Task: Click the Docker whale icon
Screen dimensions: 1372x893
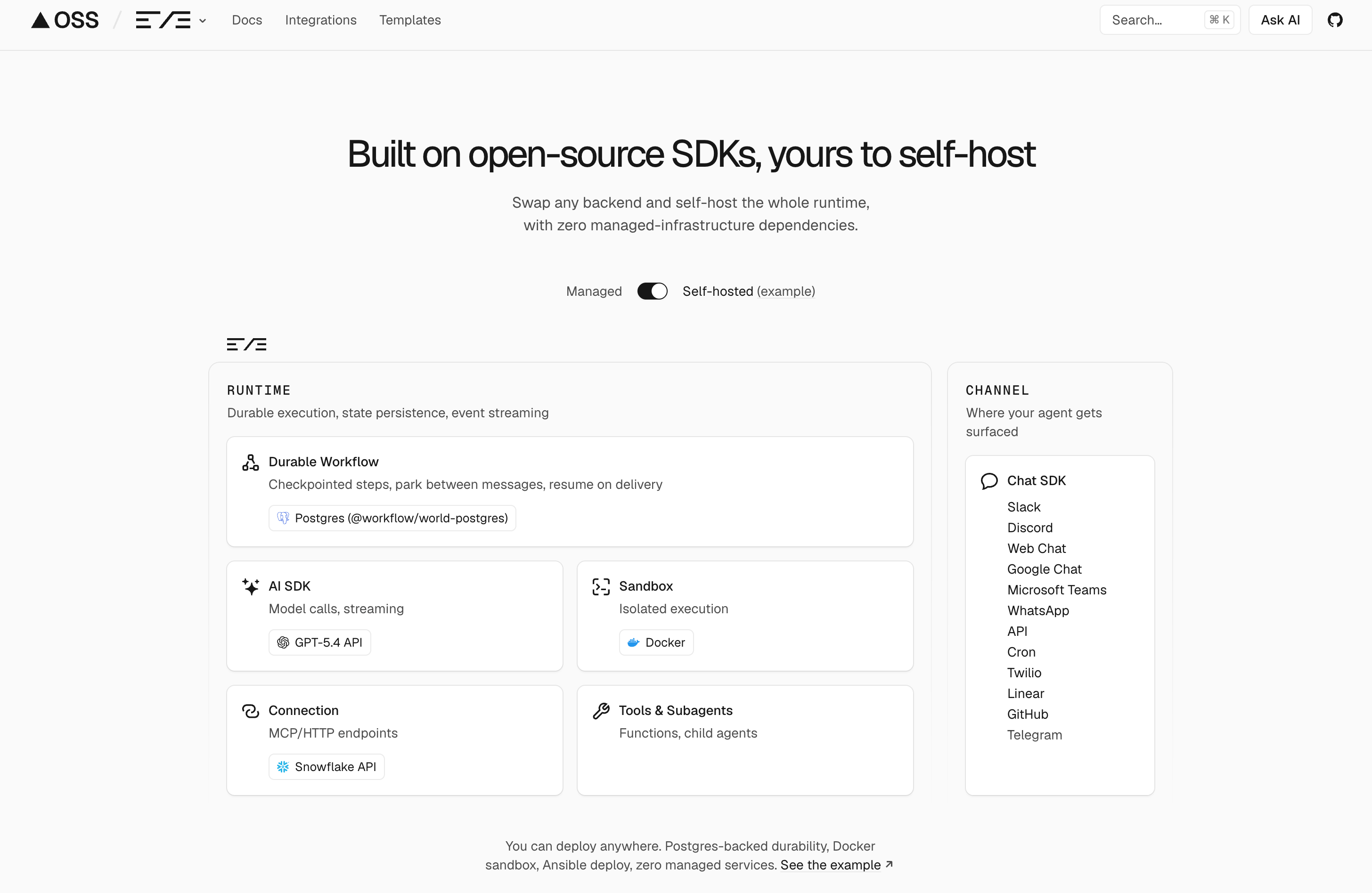Action: pos(633,642)
